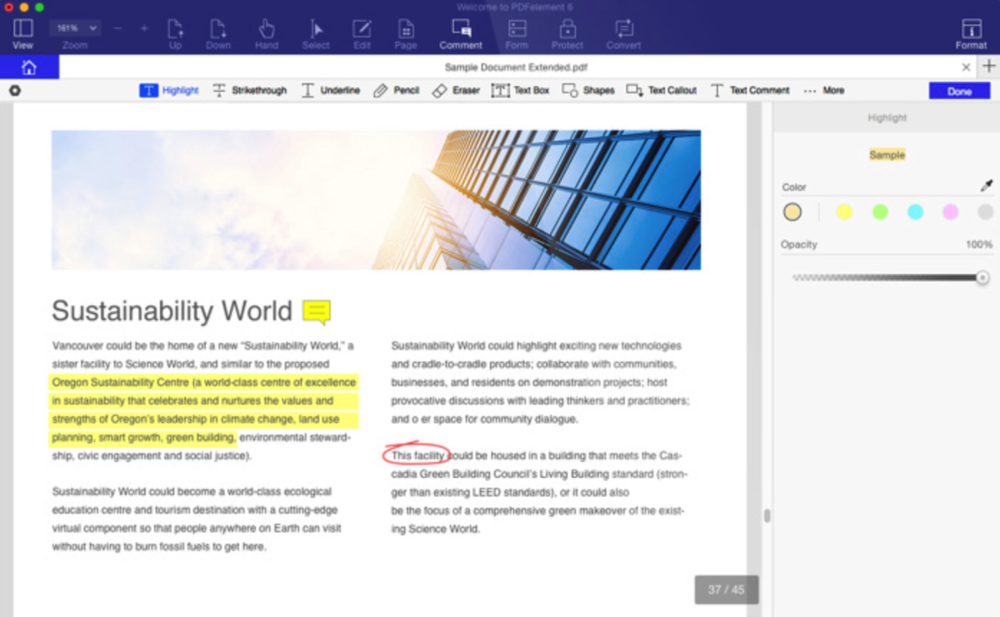The width and height of the screenshot is (1000, 617).
Task: Choose the green highlight color swatch
Action: click(879, 212)
